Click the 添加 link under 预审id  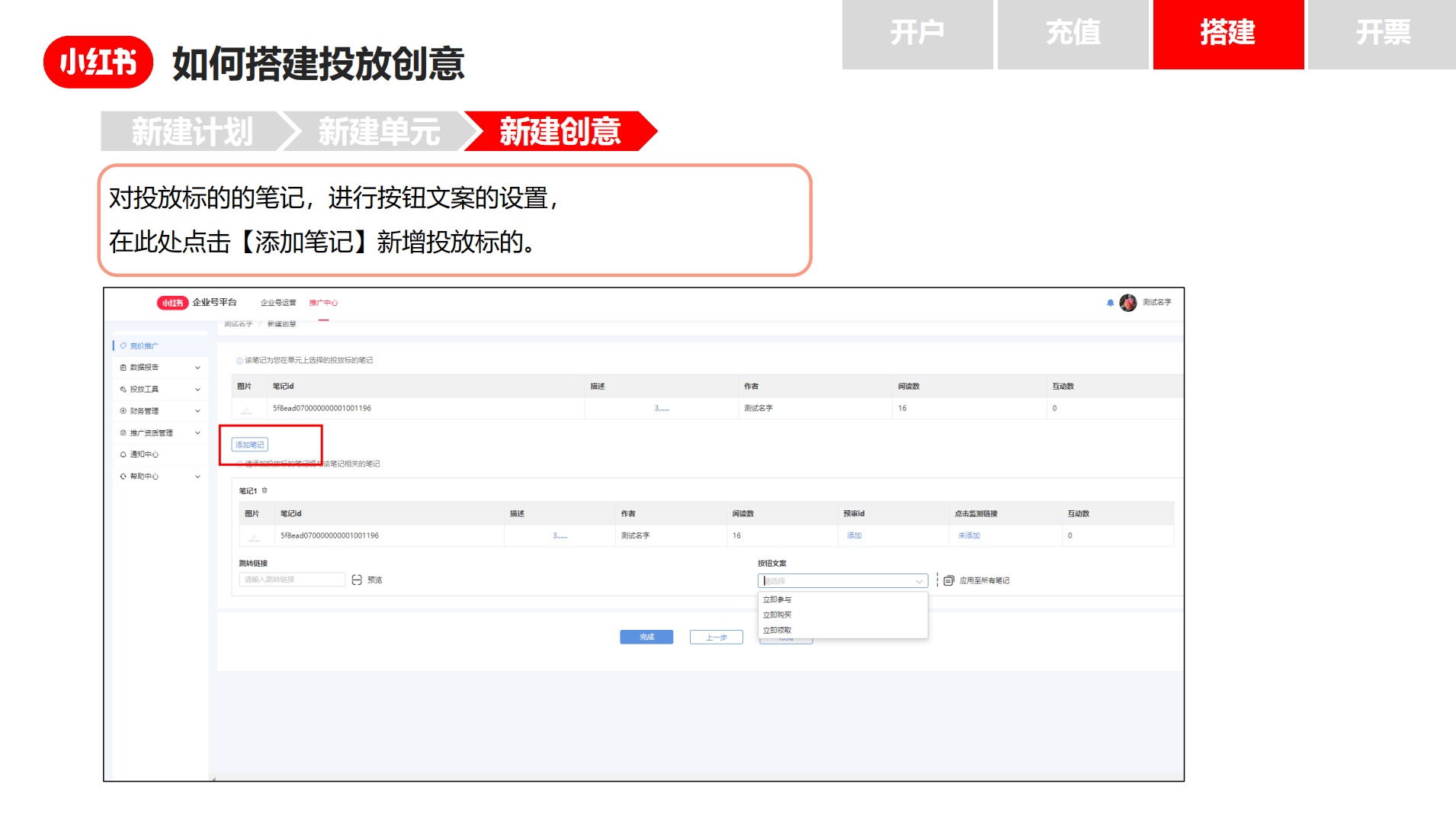pyautogui.click(x=854, y=535)
